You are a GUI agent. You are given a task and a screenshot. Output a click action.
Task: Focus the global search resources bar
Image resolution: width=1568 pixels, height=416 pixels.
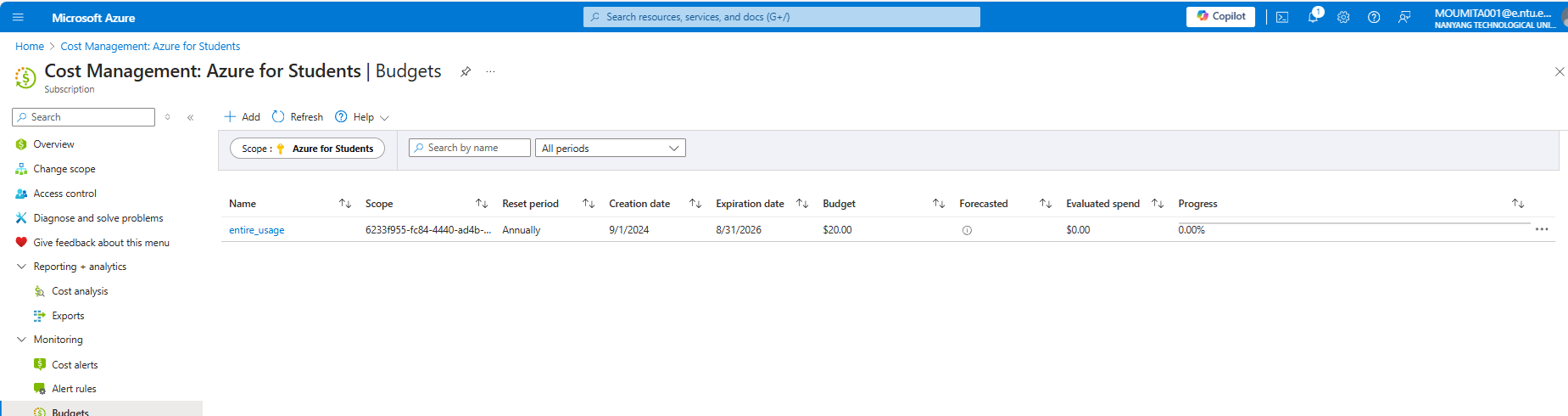(x=781, y=17)
